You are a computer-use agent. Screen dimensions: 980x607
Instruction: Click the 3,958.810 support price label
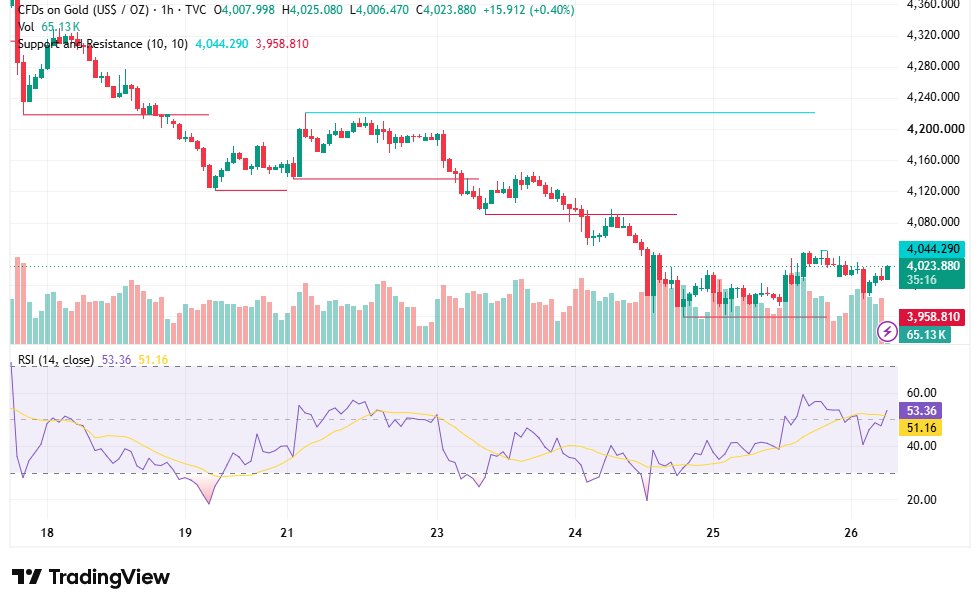[932, 316]
